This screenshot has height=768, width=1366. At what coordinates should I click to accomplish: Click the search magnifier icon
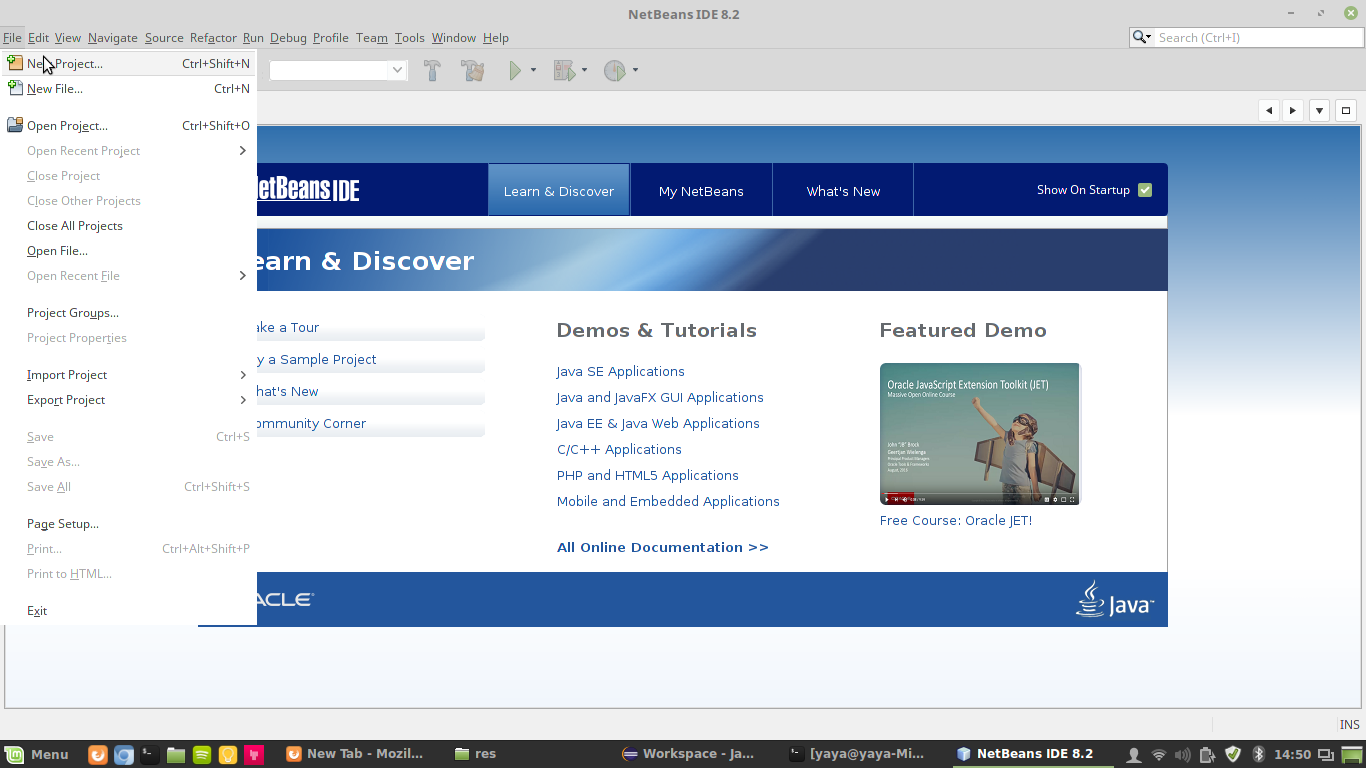[x=1139, y=37]
